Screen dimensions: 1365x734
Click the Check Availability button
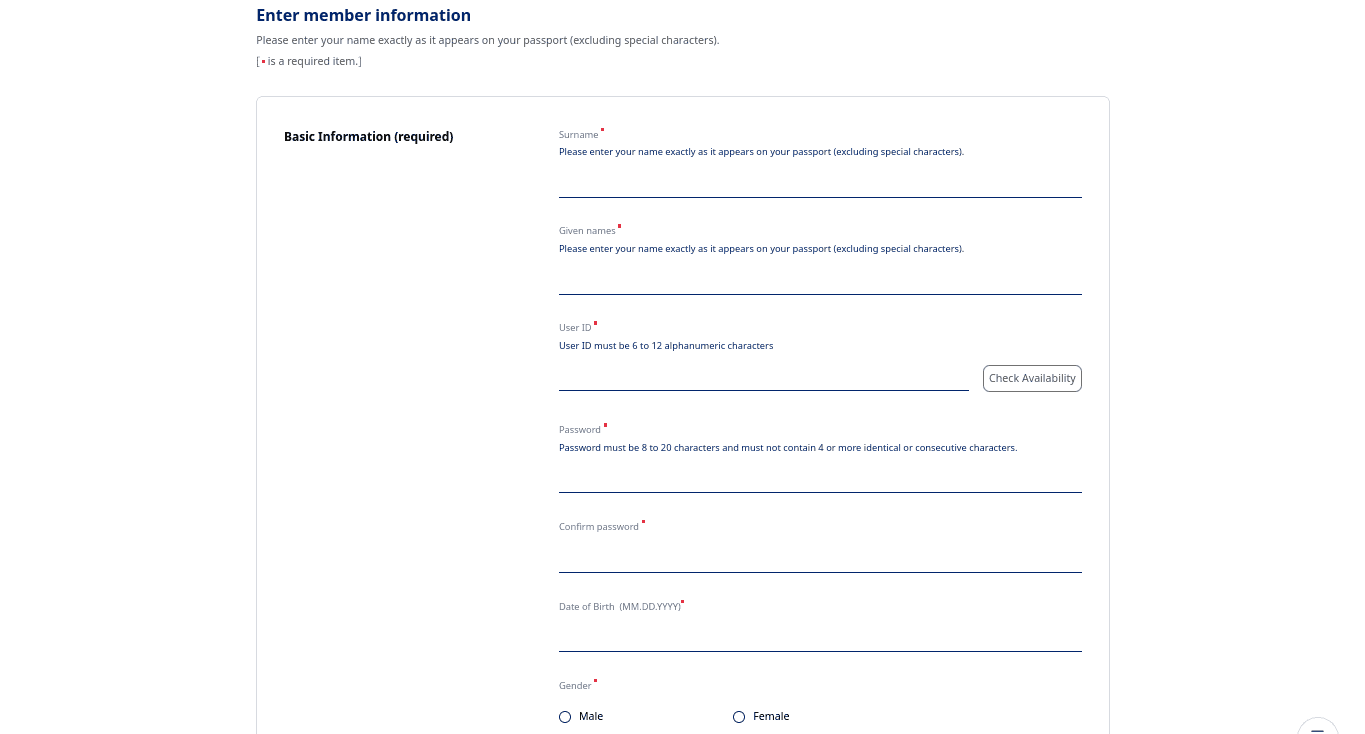[x=1032, y=378]
